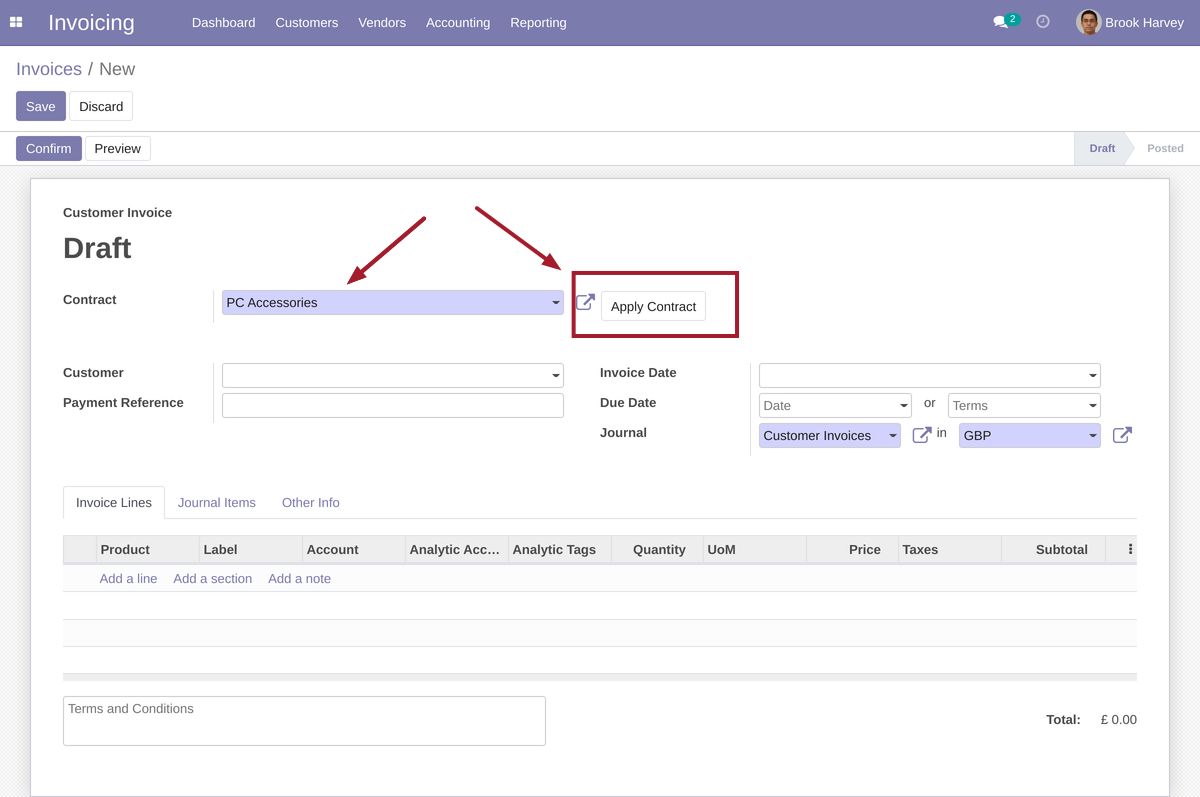This screenshot has width=1200, height=797.
Task: Open the apps grid menu icon
Action: click(x=16, y=22)
